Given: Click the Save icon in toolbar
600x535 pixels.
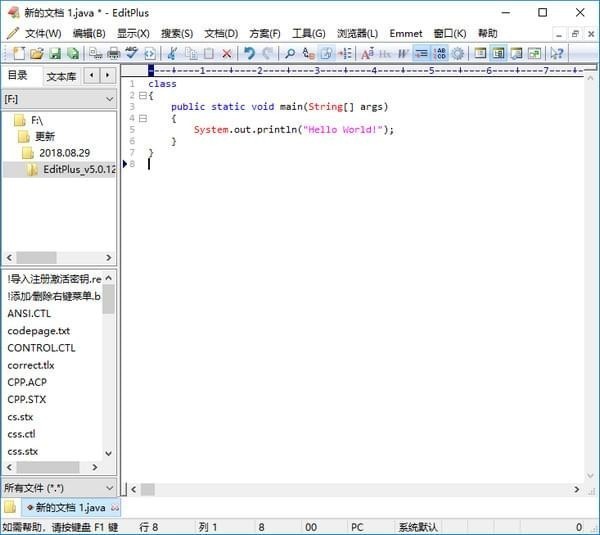Looking at the screenshot, I should (x=54, y=53).
